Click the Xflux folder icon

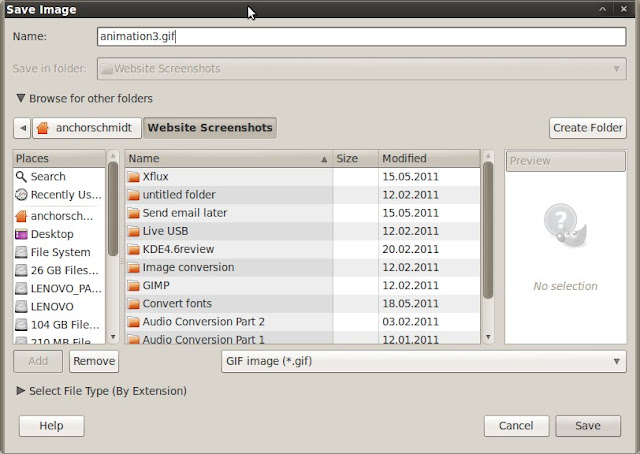click(x=133, y=177)
